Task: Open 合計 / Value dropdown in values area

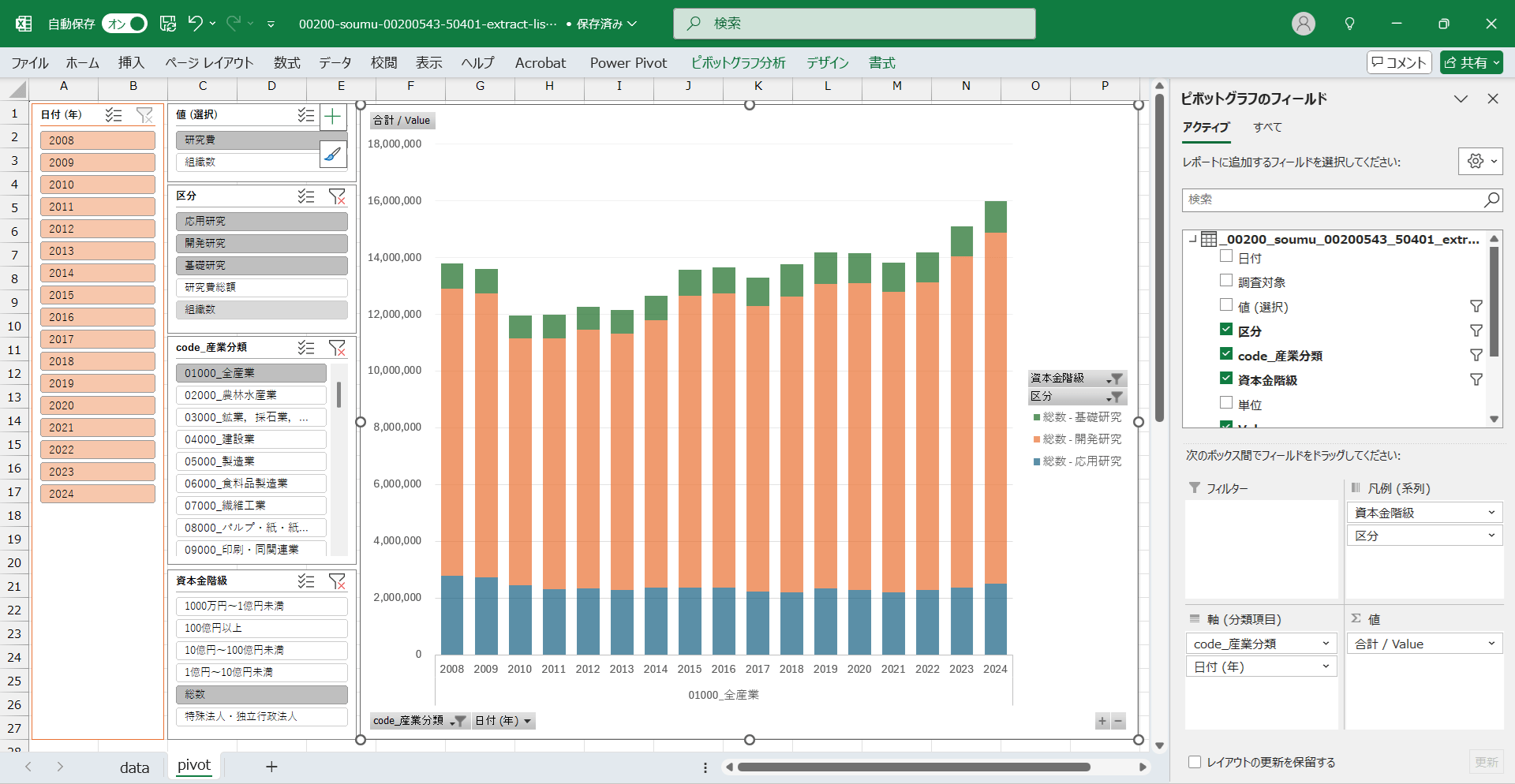Action: pyautogui.click(x=1491, y=644)
